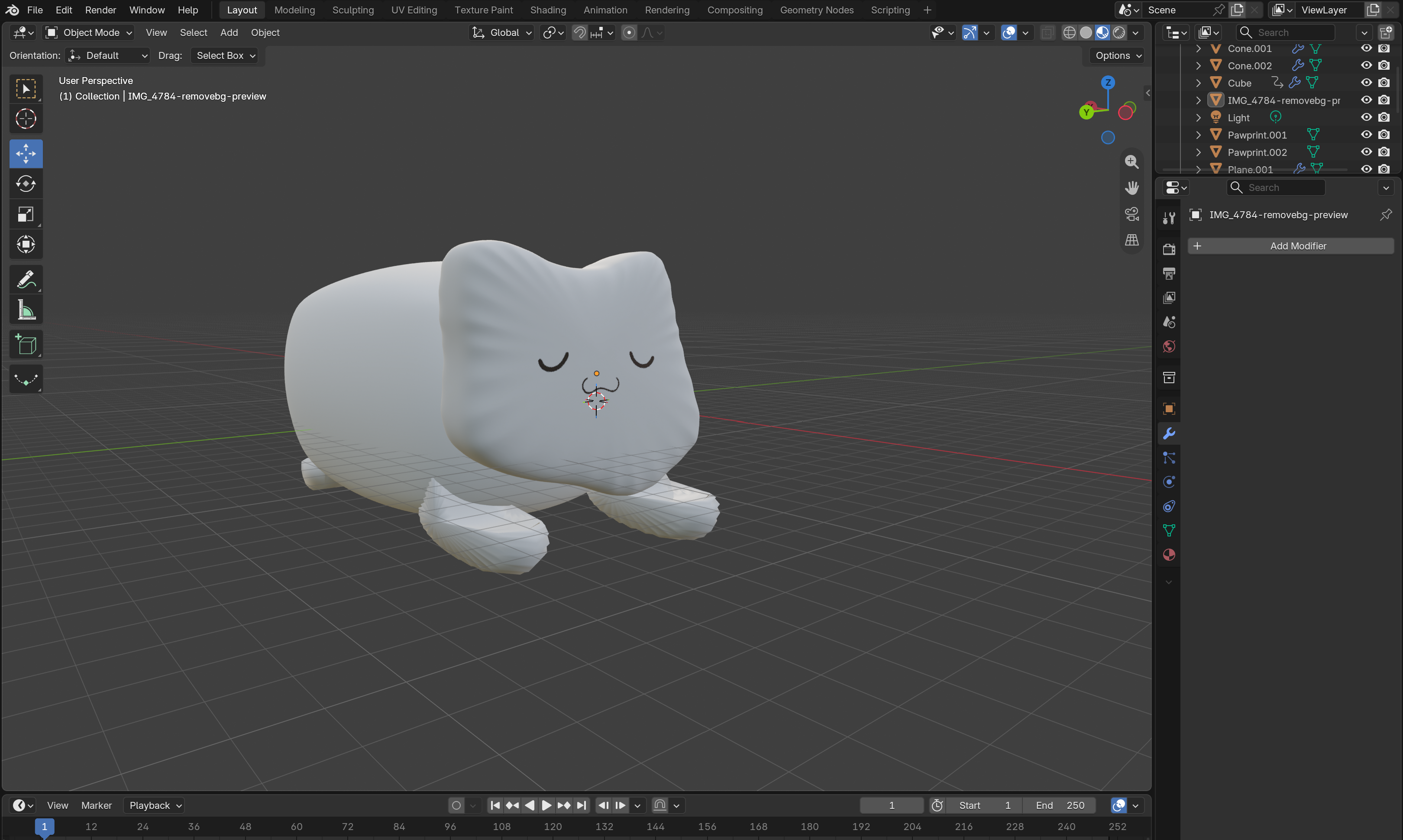1403x840 pixels.
Task: Expand the Pawprint.002 tree item
Action: tap(1198, 152)
